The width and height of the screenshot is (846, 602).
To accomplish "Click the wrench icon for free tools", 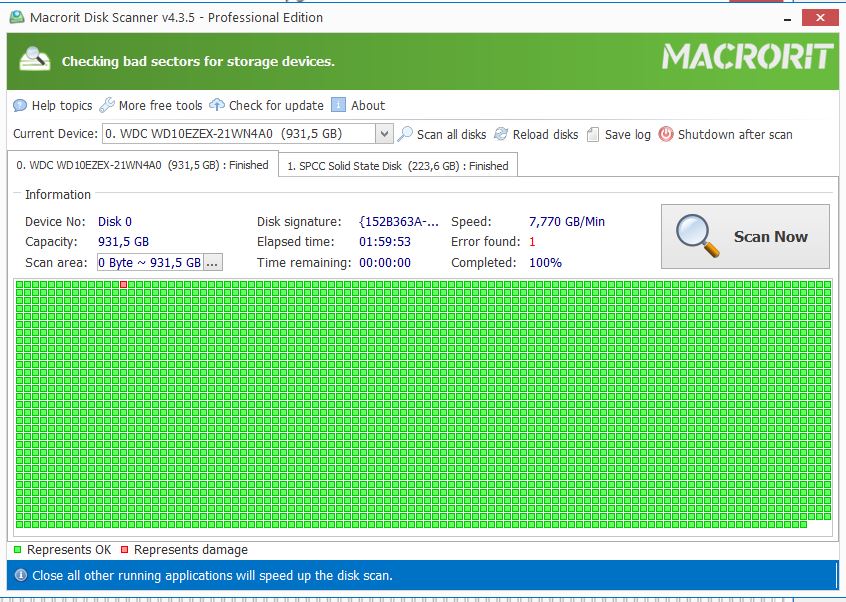I will tap(107, 105).
